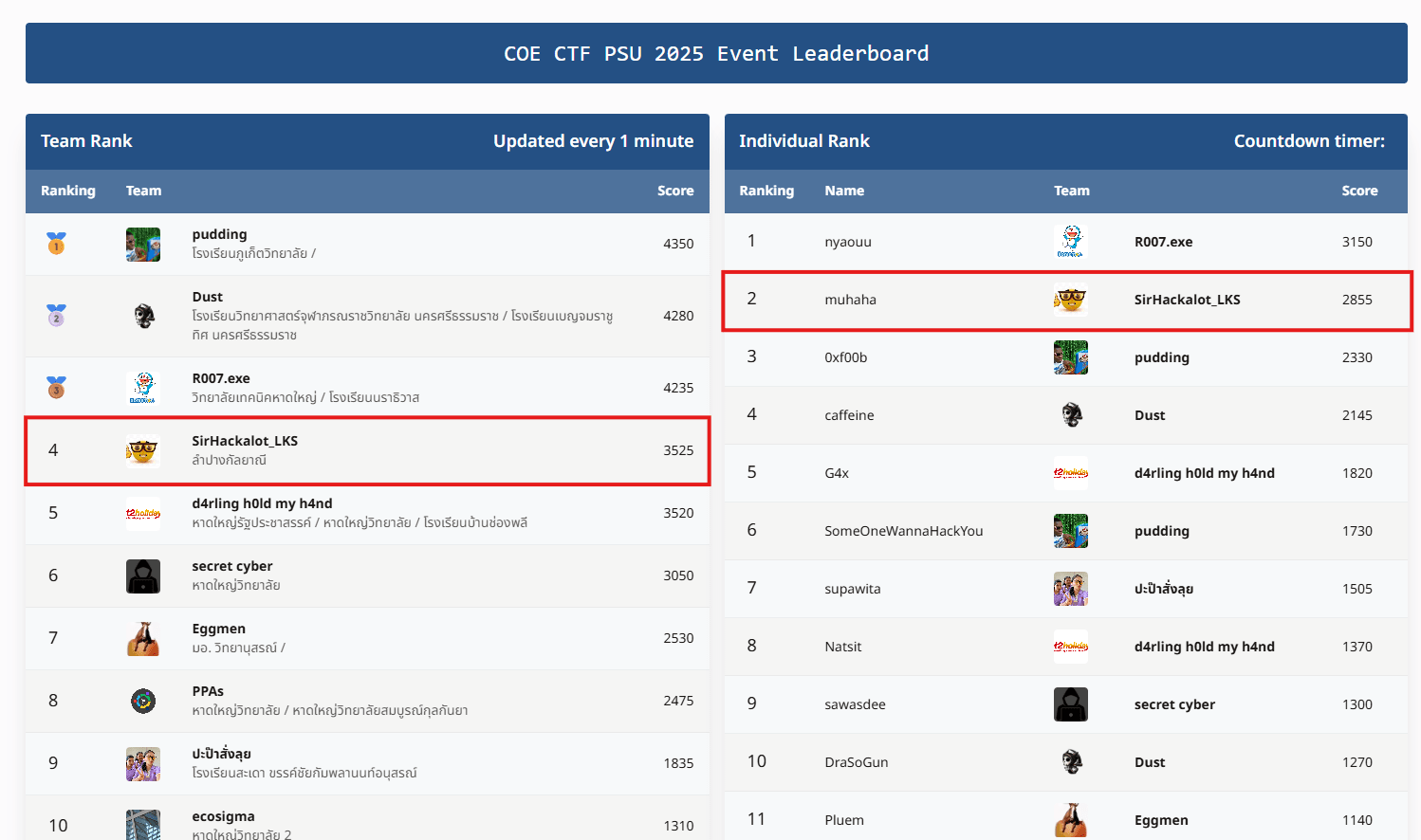Click the bronze medal icon beside R007.exe
Image resolution: width=1421 pixels, height=840 pixels.
click(x=56, y=386)
